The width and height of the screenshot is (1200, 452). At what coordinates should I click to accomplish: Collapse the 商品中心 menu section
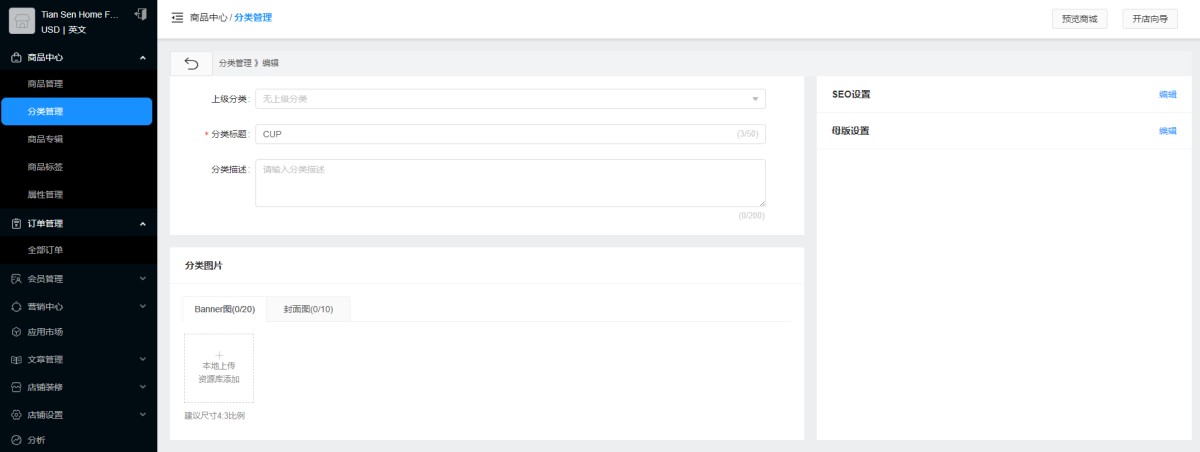point(142,58)
